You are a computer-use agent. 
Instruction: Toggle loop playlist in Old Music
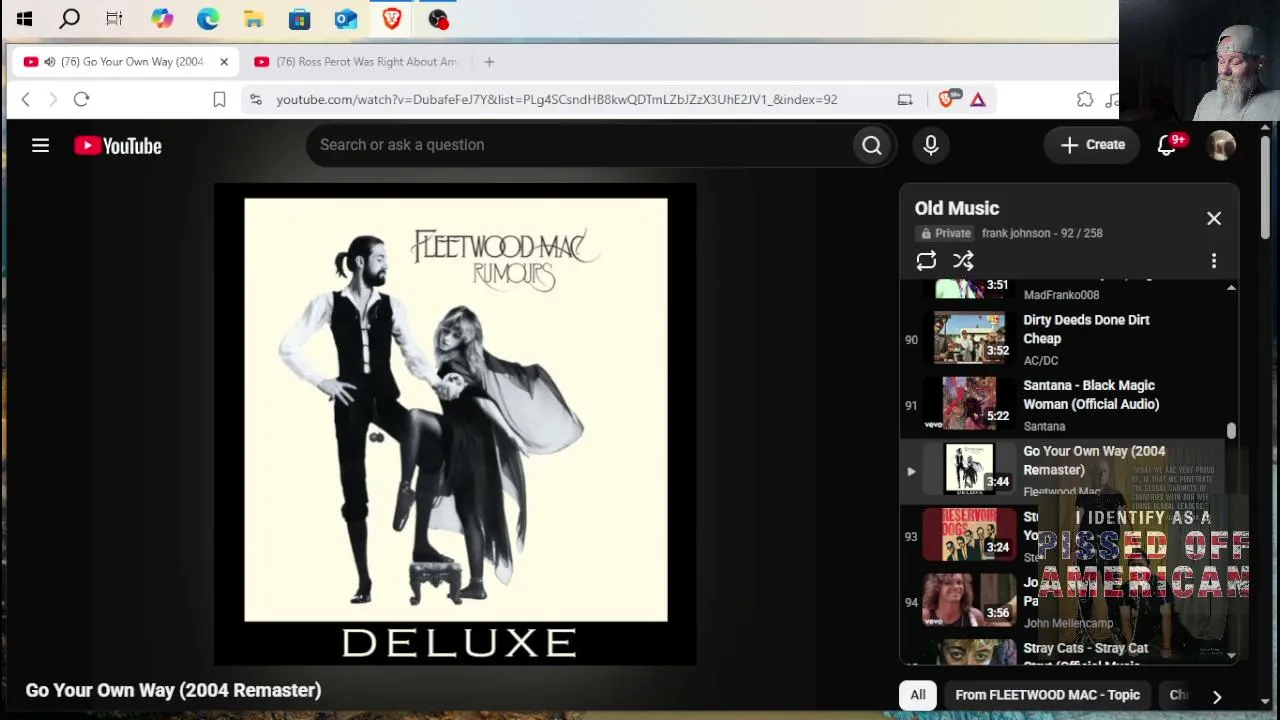tap(926, 261)
